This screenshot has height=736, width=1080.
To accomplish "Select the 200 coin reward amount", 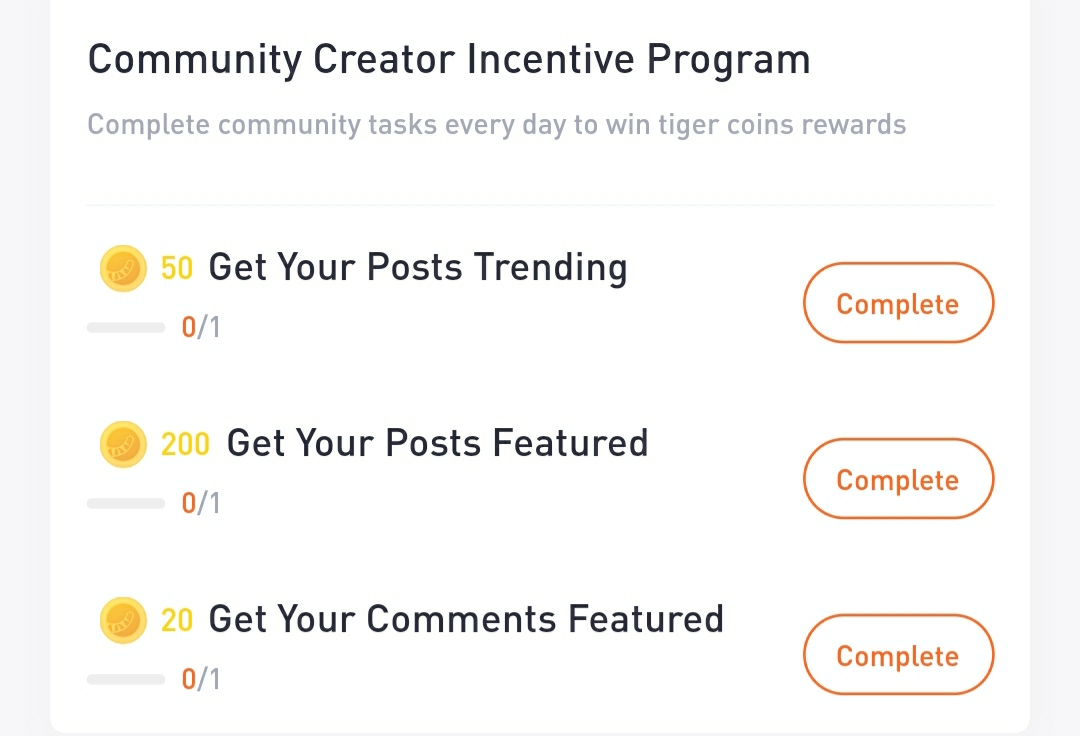I will [x=185, y=444].
